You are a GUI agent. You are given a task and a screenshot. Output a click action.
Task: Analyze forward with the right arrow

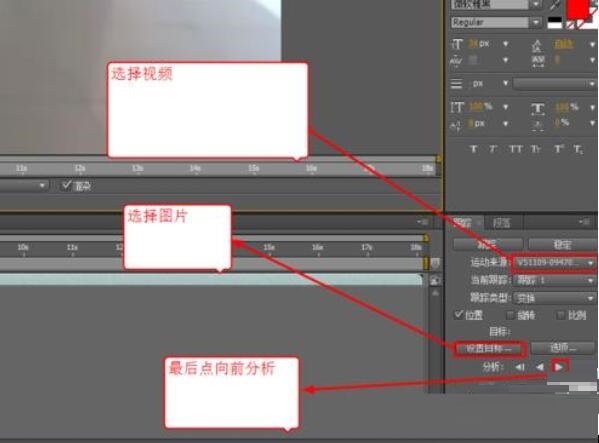pos(559,367)
